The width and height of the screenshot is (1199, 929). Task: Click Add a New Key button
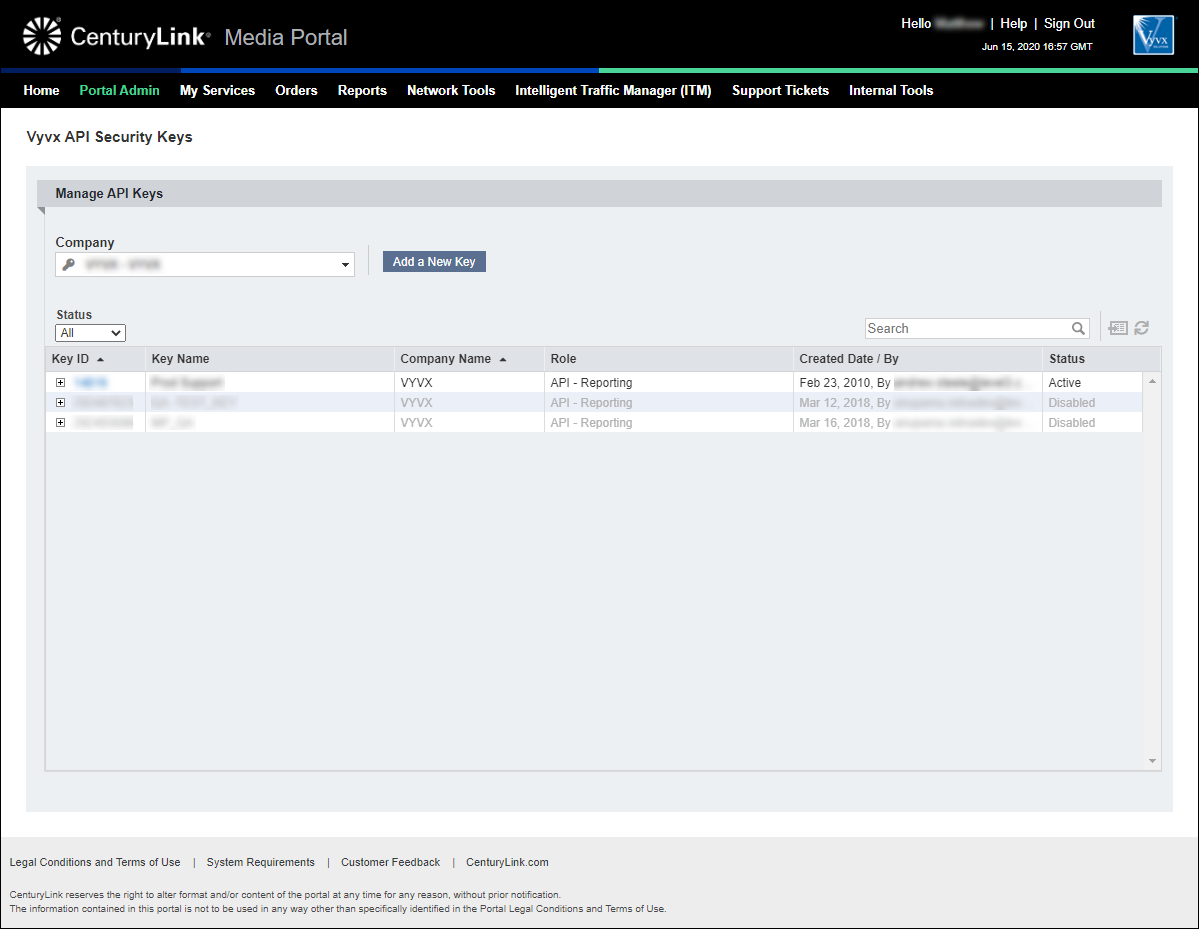pos(434,261)
